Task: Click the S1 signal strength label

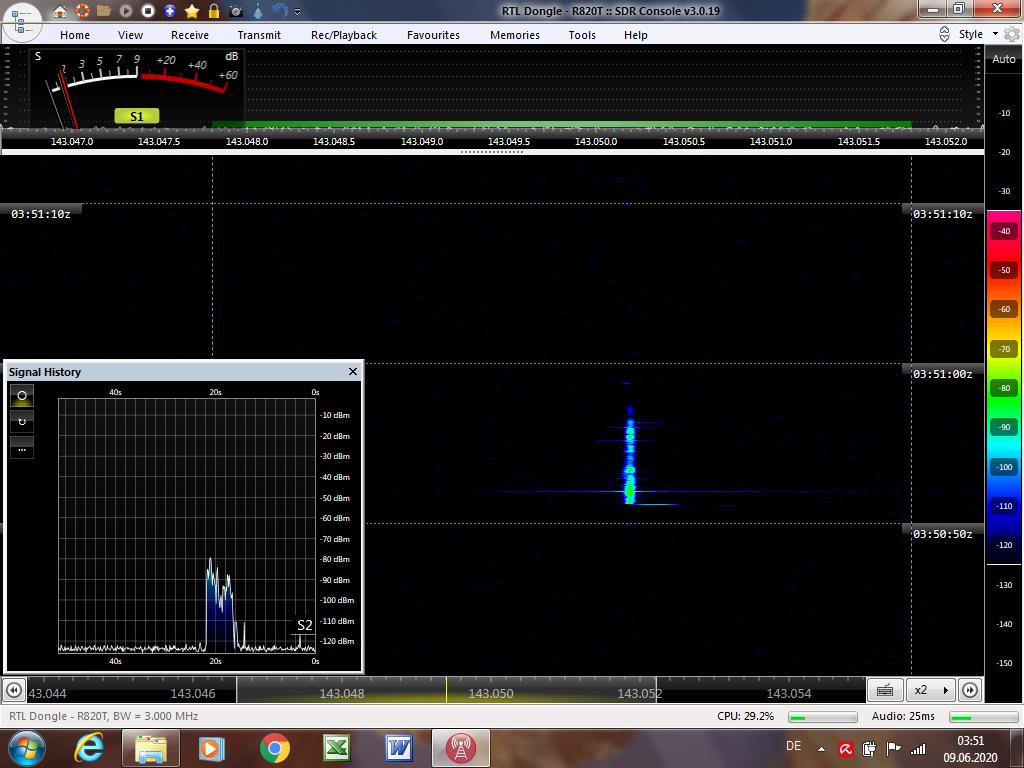Action: (136, 116)
